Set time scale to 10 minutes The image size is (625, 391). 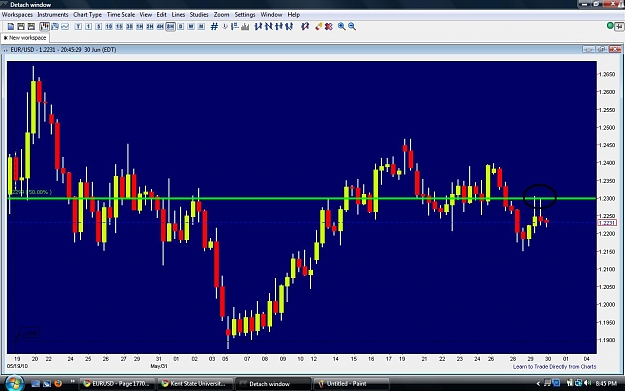[x=109, y=27]
